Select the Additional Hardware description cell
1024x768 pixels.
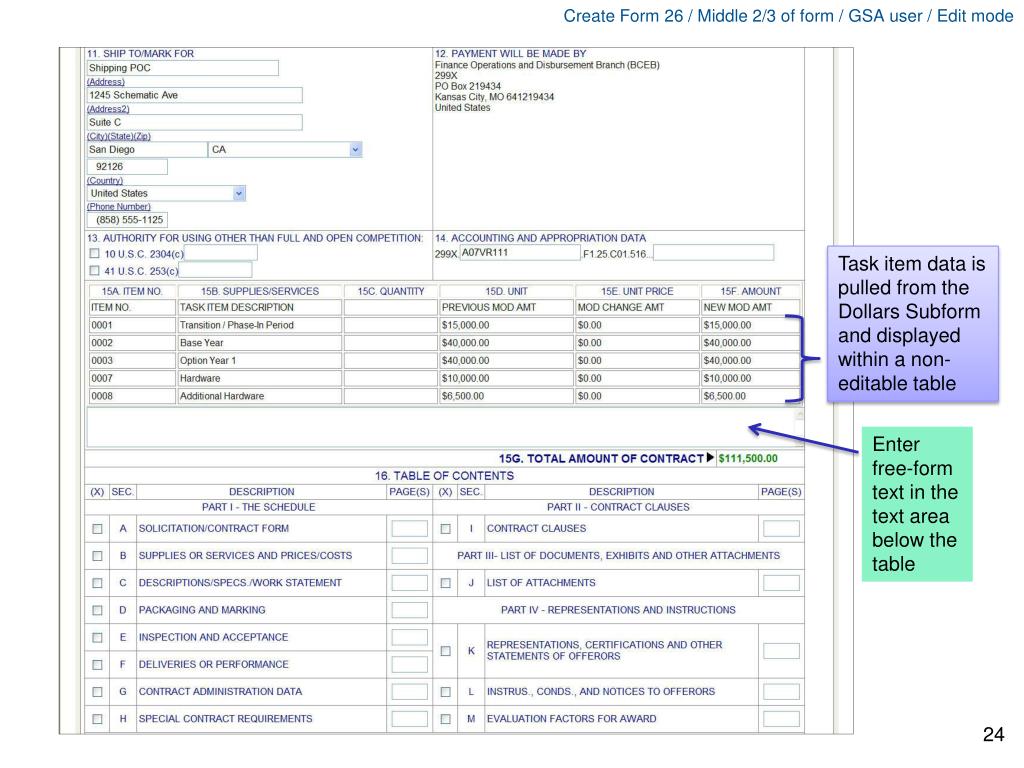coord(259,396)
